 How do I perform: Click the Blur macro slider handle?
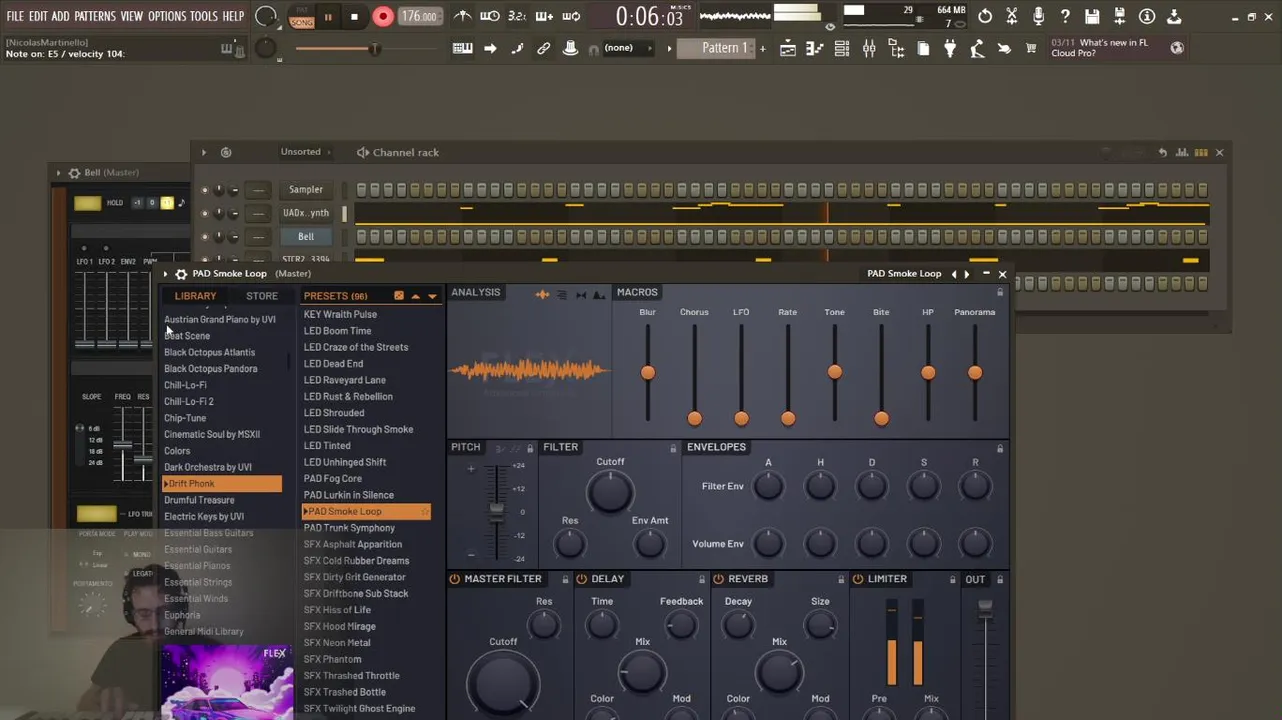648,373
